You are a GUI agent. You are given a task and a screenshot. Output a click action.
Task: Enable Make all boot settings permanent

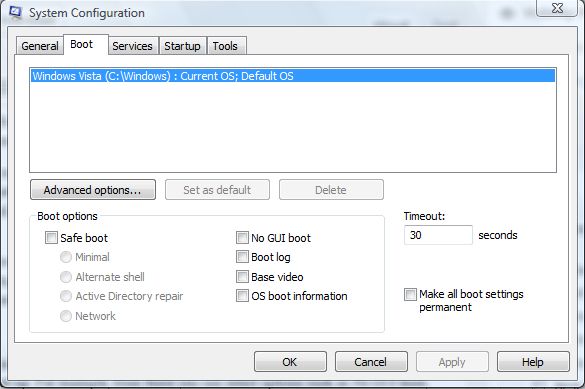click(x=410, y=294)
